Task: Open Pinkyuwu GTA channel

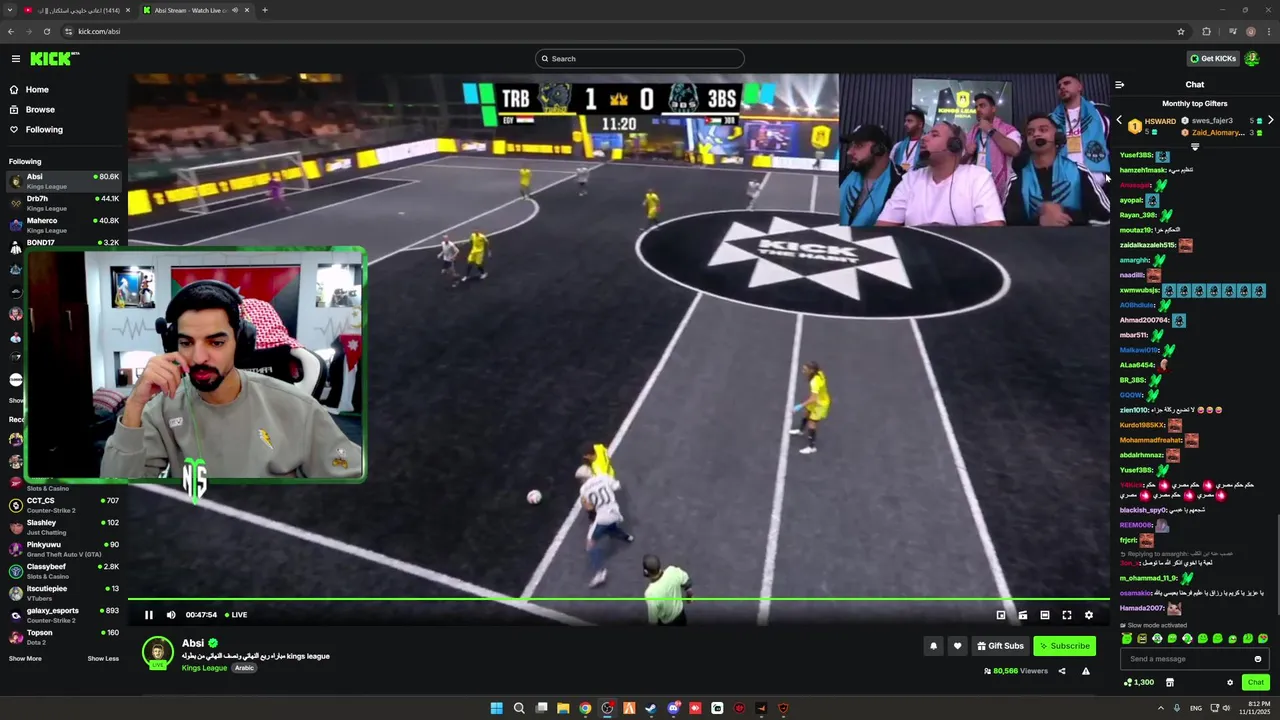Action: 64,549
